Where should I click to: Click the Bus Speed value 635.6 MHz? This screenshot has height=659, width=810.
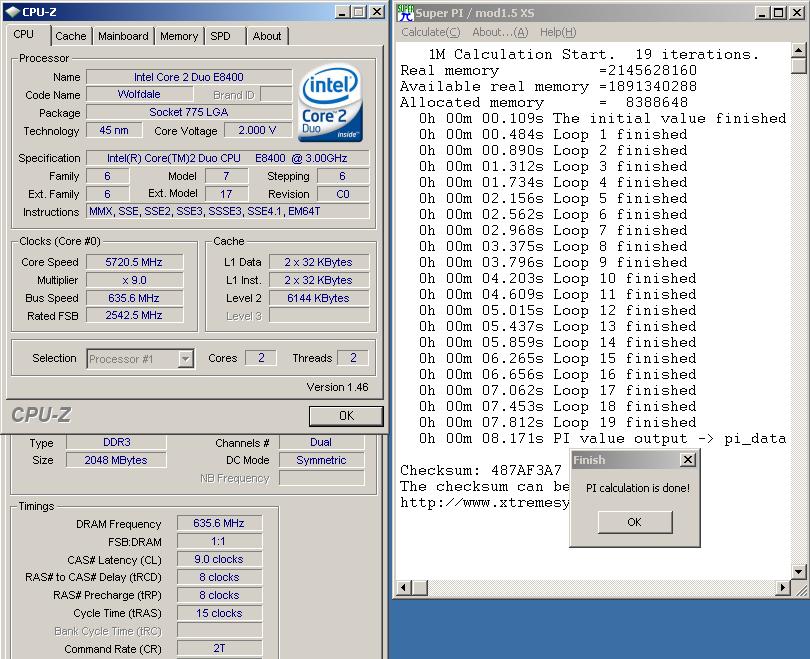tap(134, 298)
